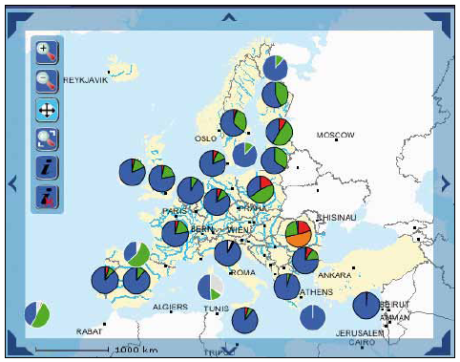
Task: Click the pie chart next to Oslo
Action: pos(233,123)
